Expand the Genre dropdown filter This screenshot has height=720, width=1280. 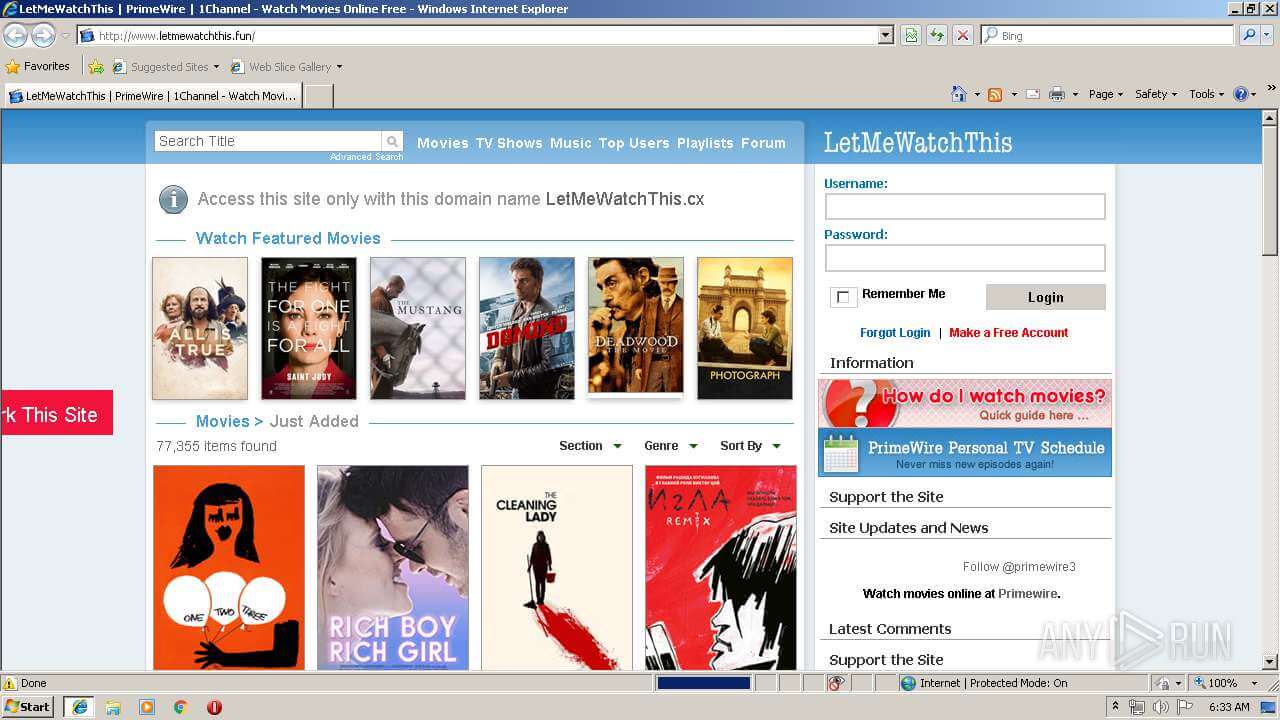click(671, 446)
